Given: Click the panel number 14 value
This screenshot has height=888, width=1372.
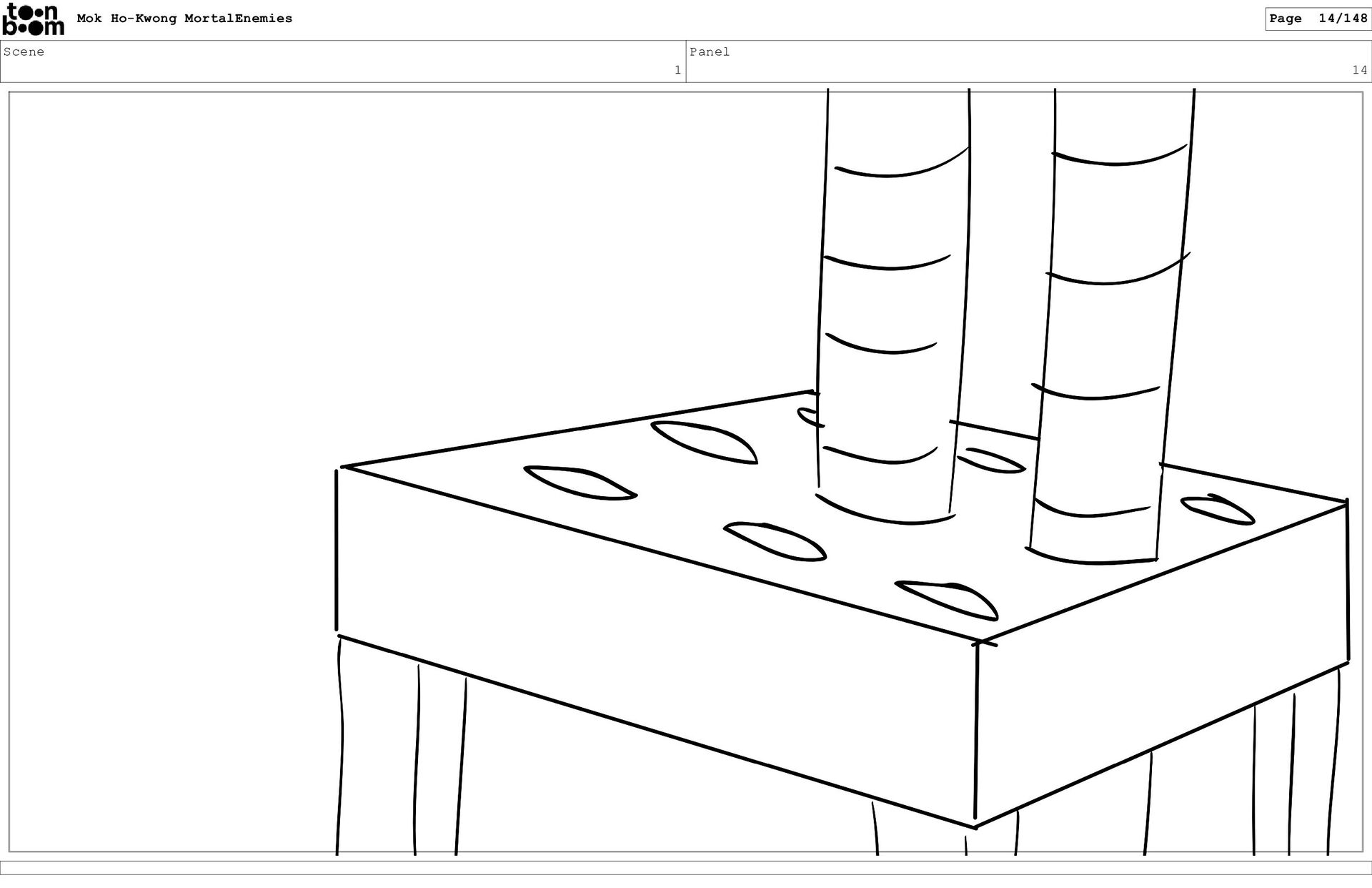Looking at the screenshot, I should pyautogui.click(x=1359, y=70).
